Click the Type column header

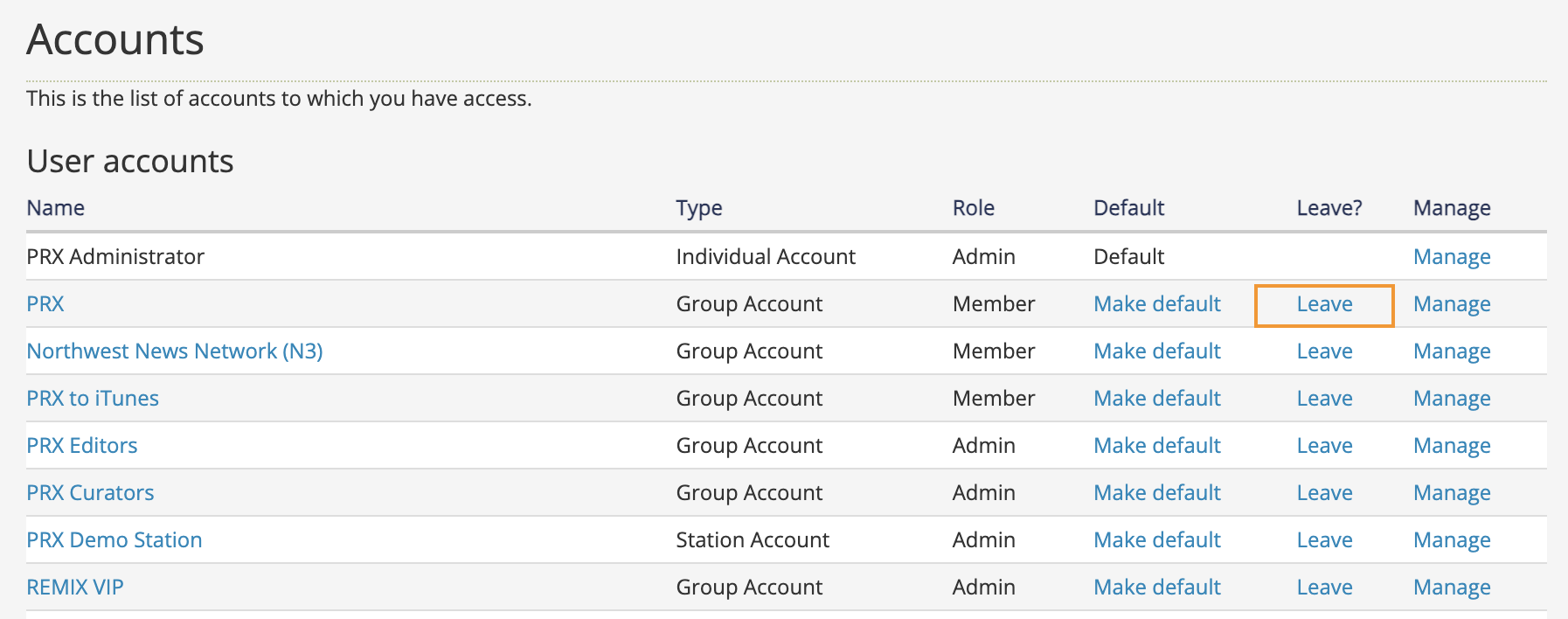699,209
